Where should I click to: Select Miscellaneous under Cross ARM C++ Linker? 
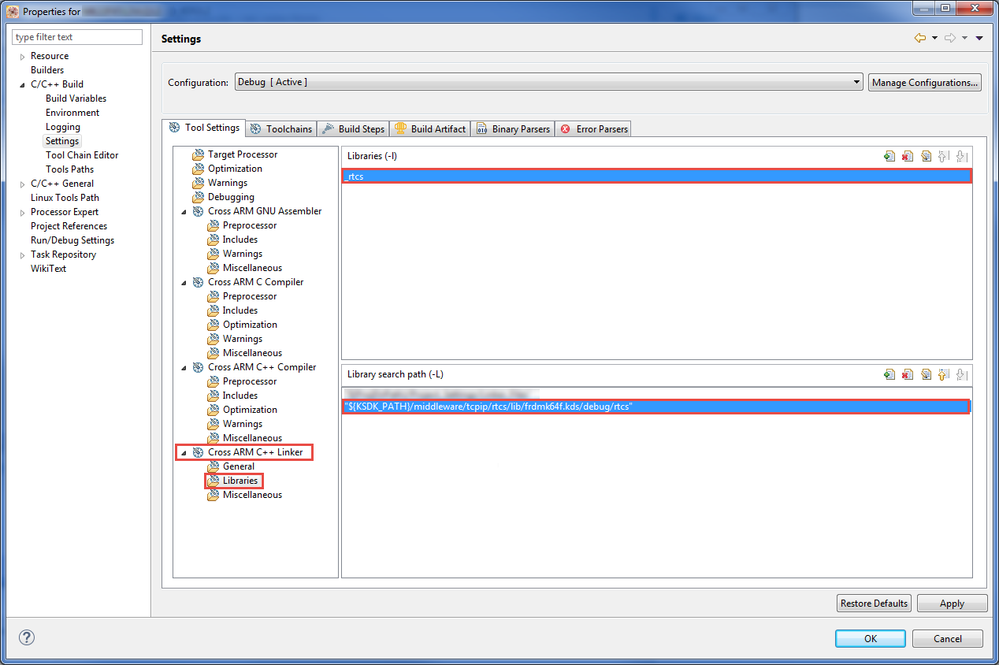252,495
